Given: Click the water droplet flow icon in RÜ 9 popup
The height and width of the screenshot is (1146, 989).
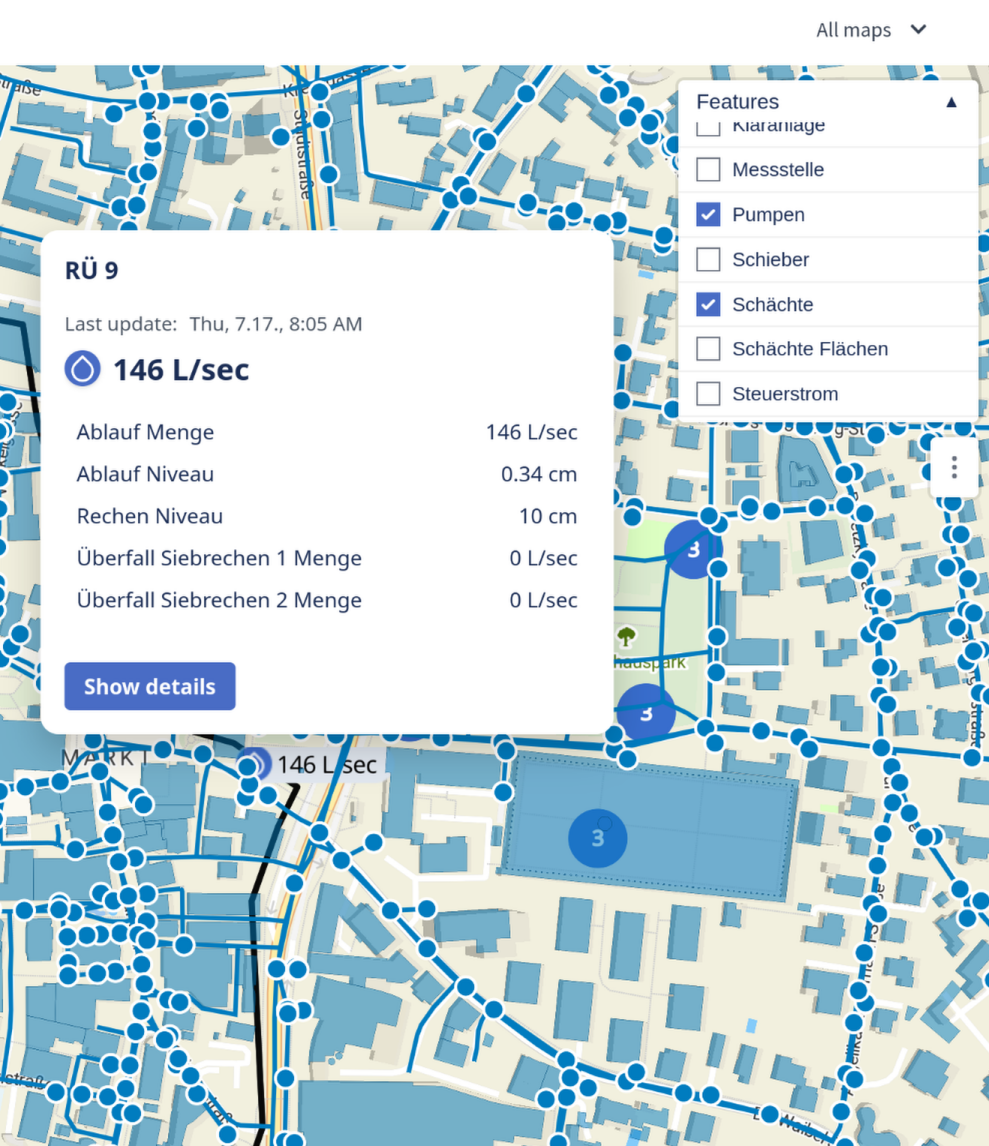Looking at the screenshot, I should 82,368.
